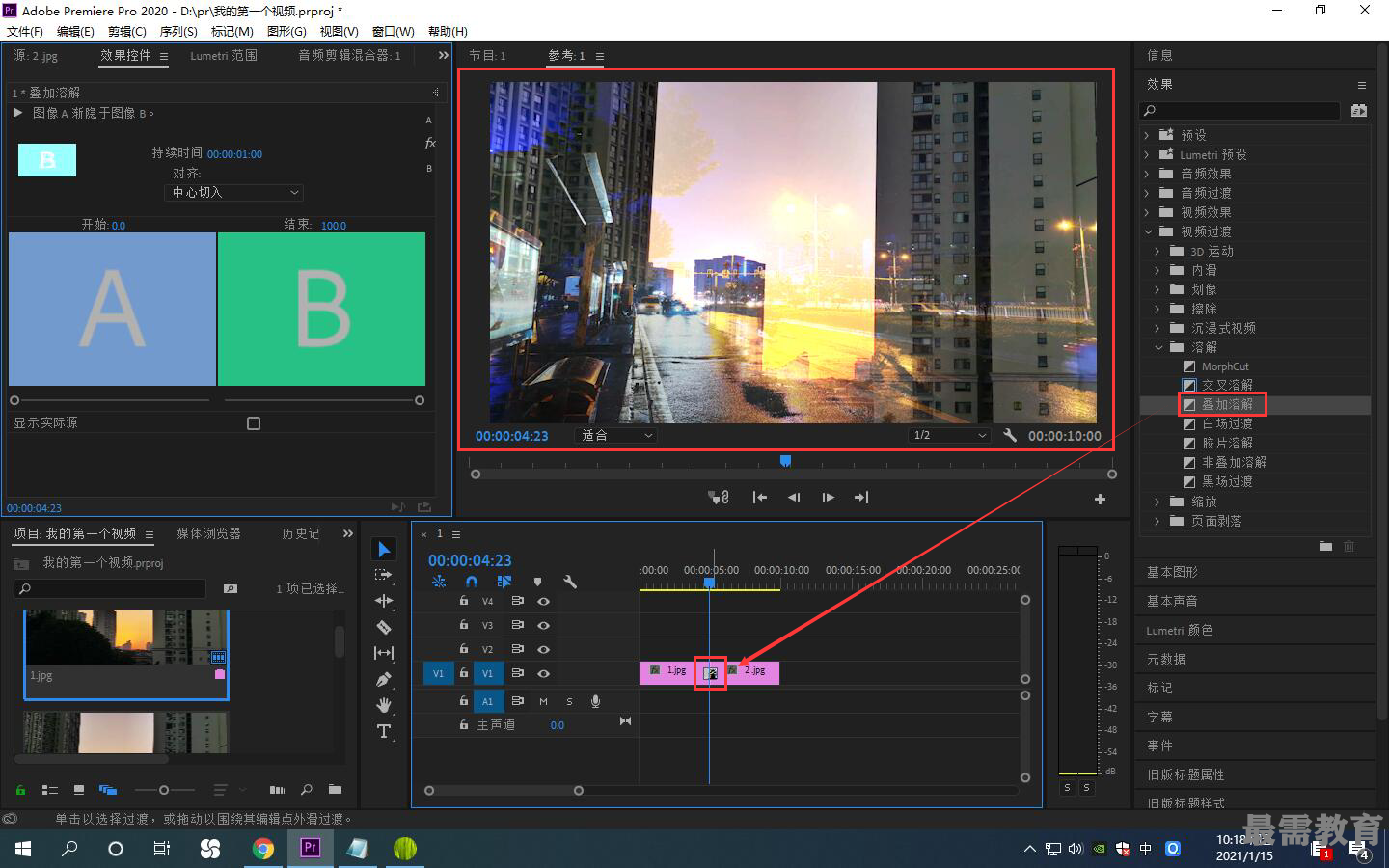
Task: Click the start slider under preview A
Action: pos(14,400)
